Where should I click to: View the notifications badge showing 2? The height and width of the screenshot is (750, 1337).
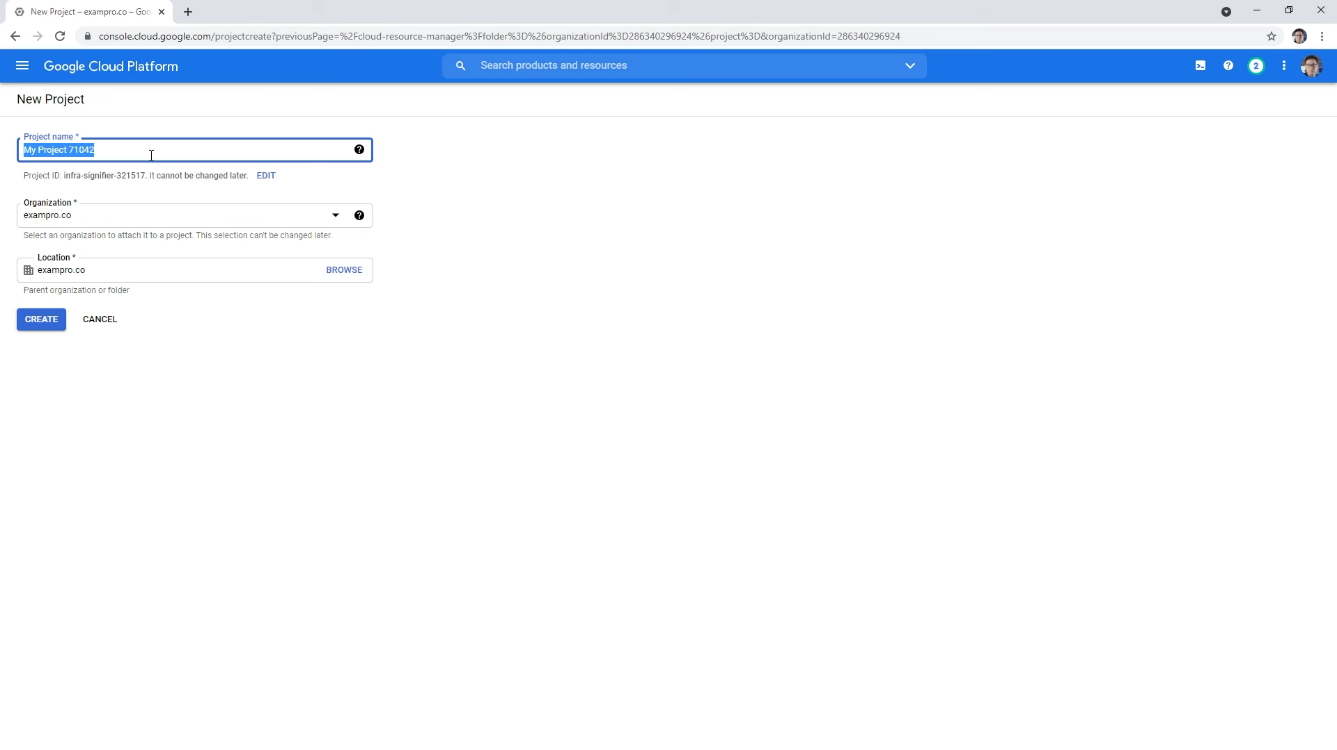pyautogui.click(x=1256, y=66)
